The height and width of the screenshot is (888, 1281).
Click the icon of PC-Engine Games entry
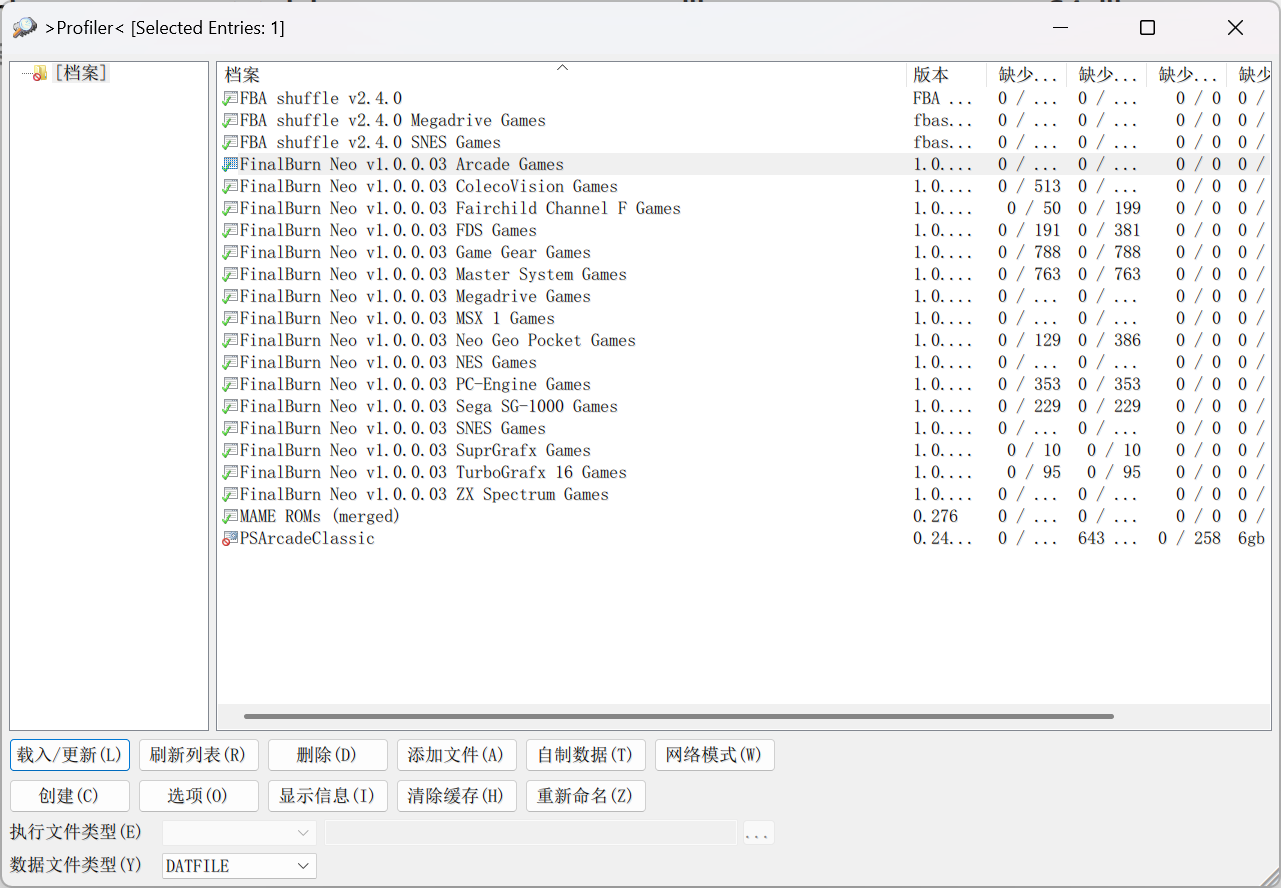[x=231, y=385]
